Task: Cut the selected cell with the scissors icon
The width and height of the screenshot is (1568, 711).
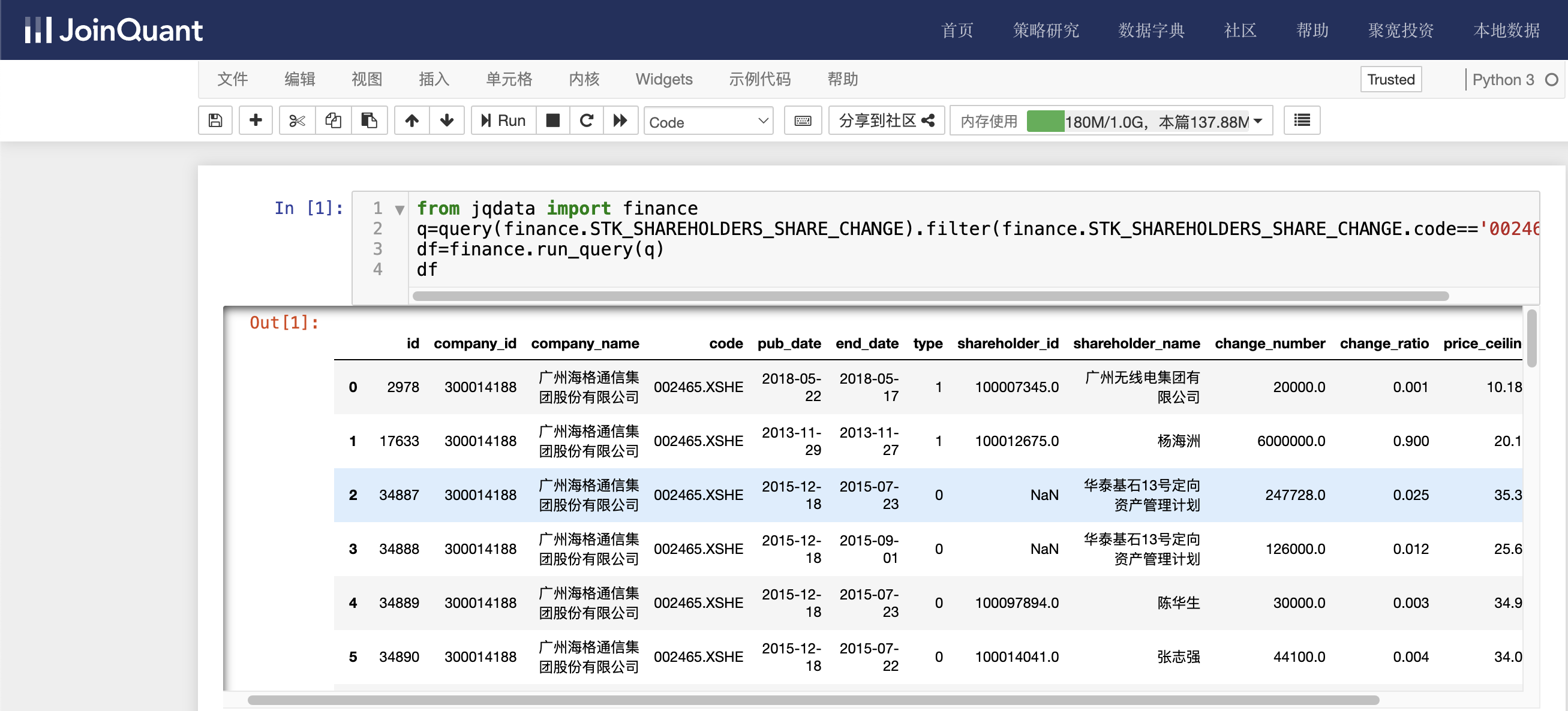Action: [297, 120]
